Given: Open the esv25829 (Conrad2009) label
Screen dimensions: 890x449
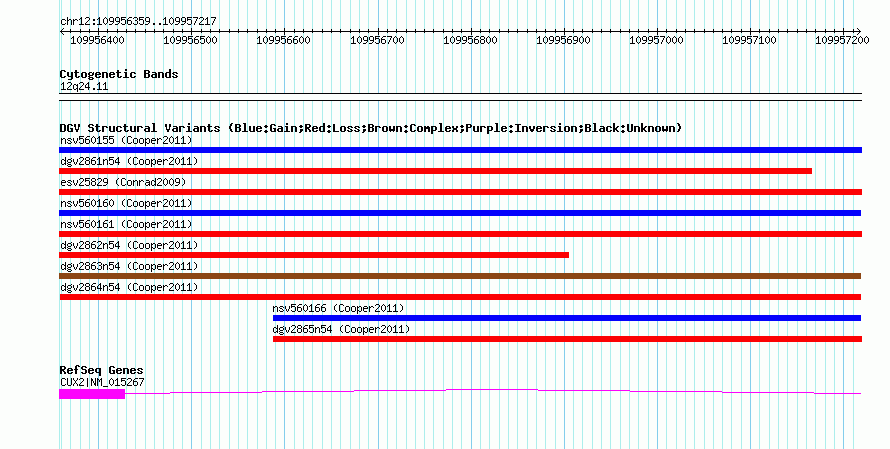Looking at the screenshot, I should pos(123,182).
